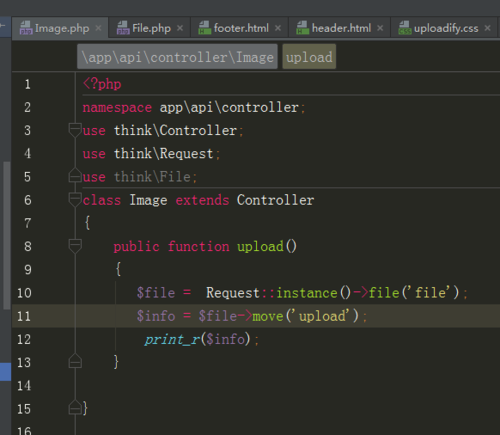Click the <?php opening tag
This screenshot has width=500, height=435.
pyautogui.click(x=102, y=84)
